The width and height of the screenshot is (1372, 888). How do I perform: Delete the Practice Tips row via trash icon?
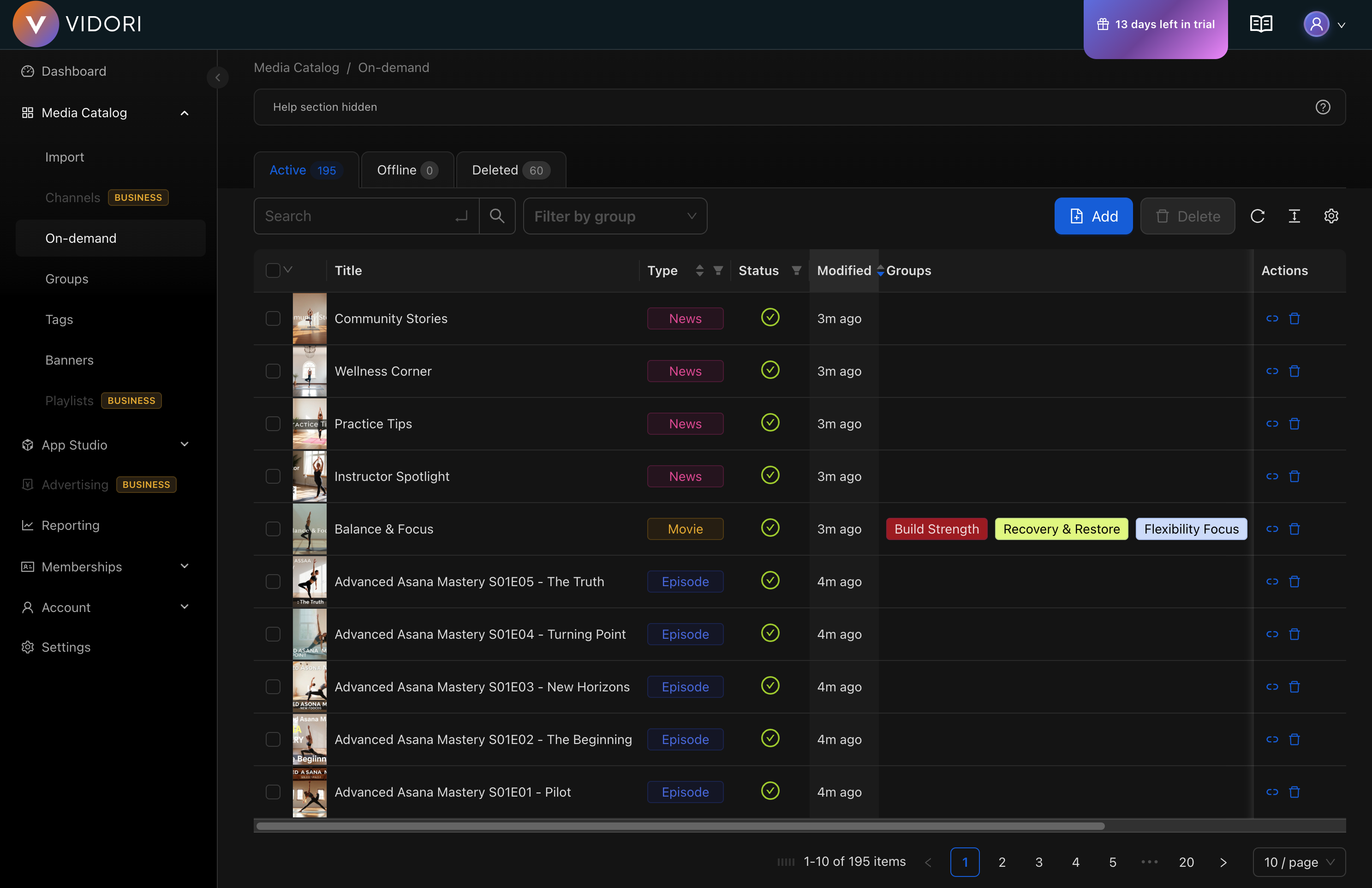[1295, 423]
